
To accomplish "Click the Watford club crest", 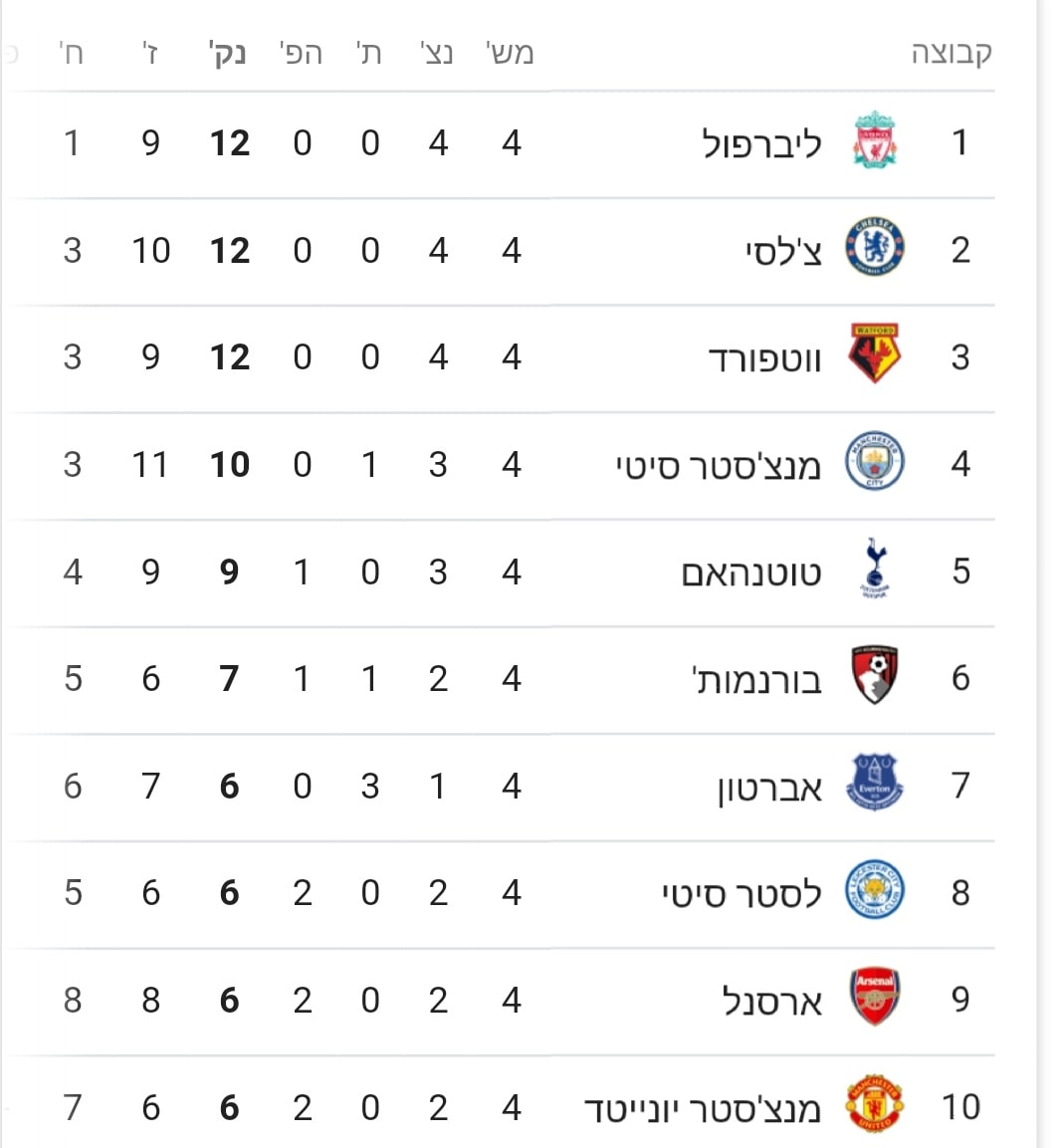I will coord(875,353).
